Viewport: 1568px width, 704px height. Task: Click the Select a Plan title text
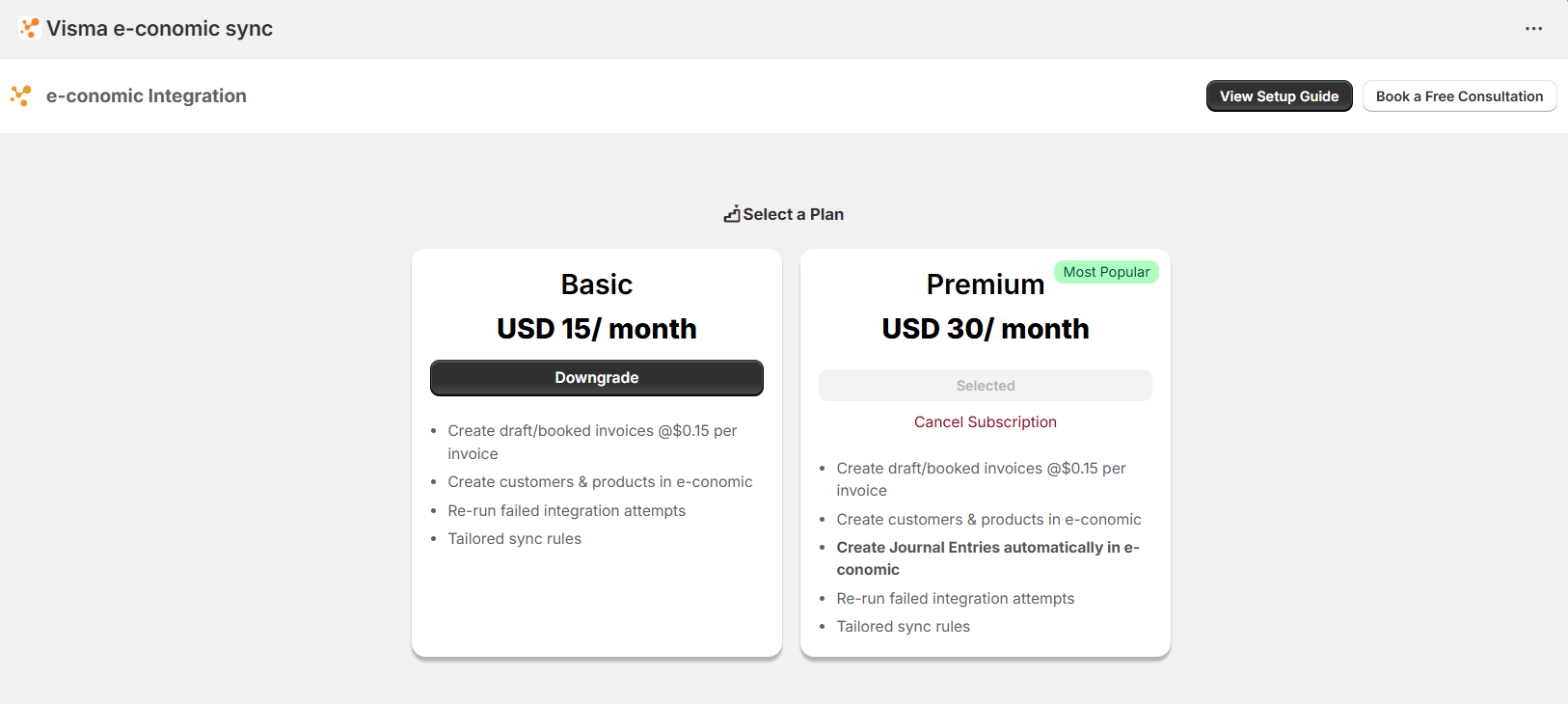(x=793, y=214)
